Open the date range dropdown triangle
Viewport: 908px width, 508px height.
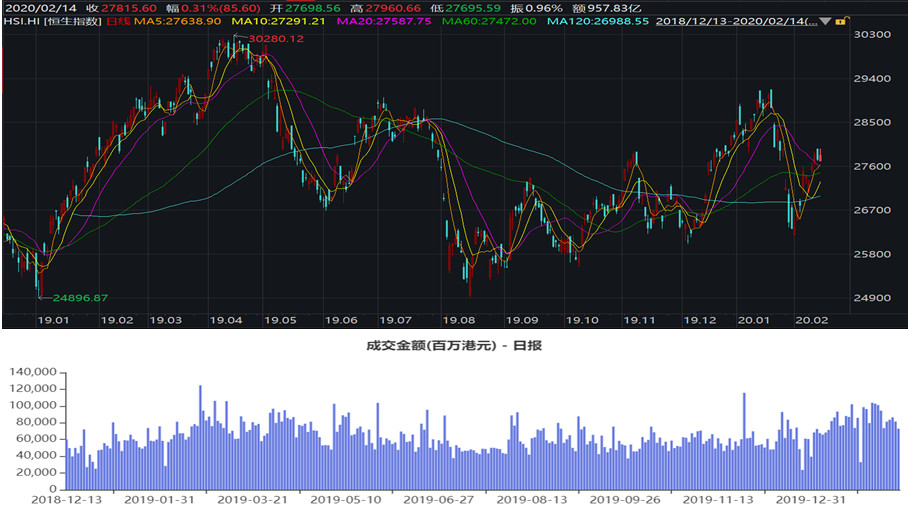(825, 21)
